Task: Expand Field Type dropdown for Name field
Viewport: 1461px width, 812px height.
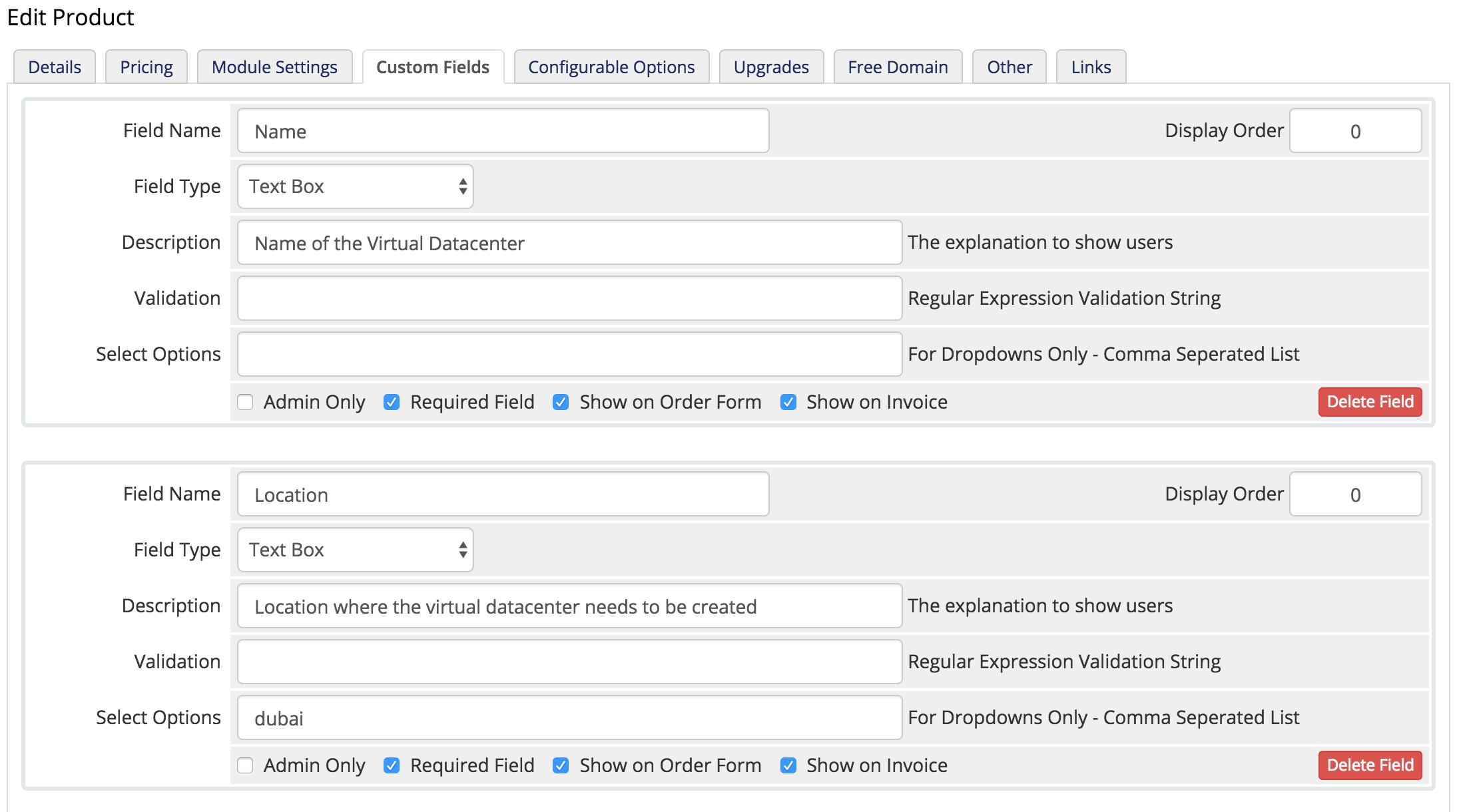Action: [355, 186]
